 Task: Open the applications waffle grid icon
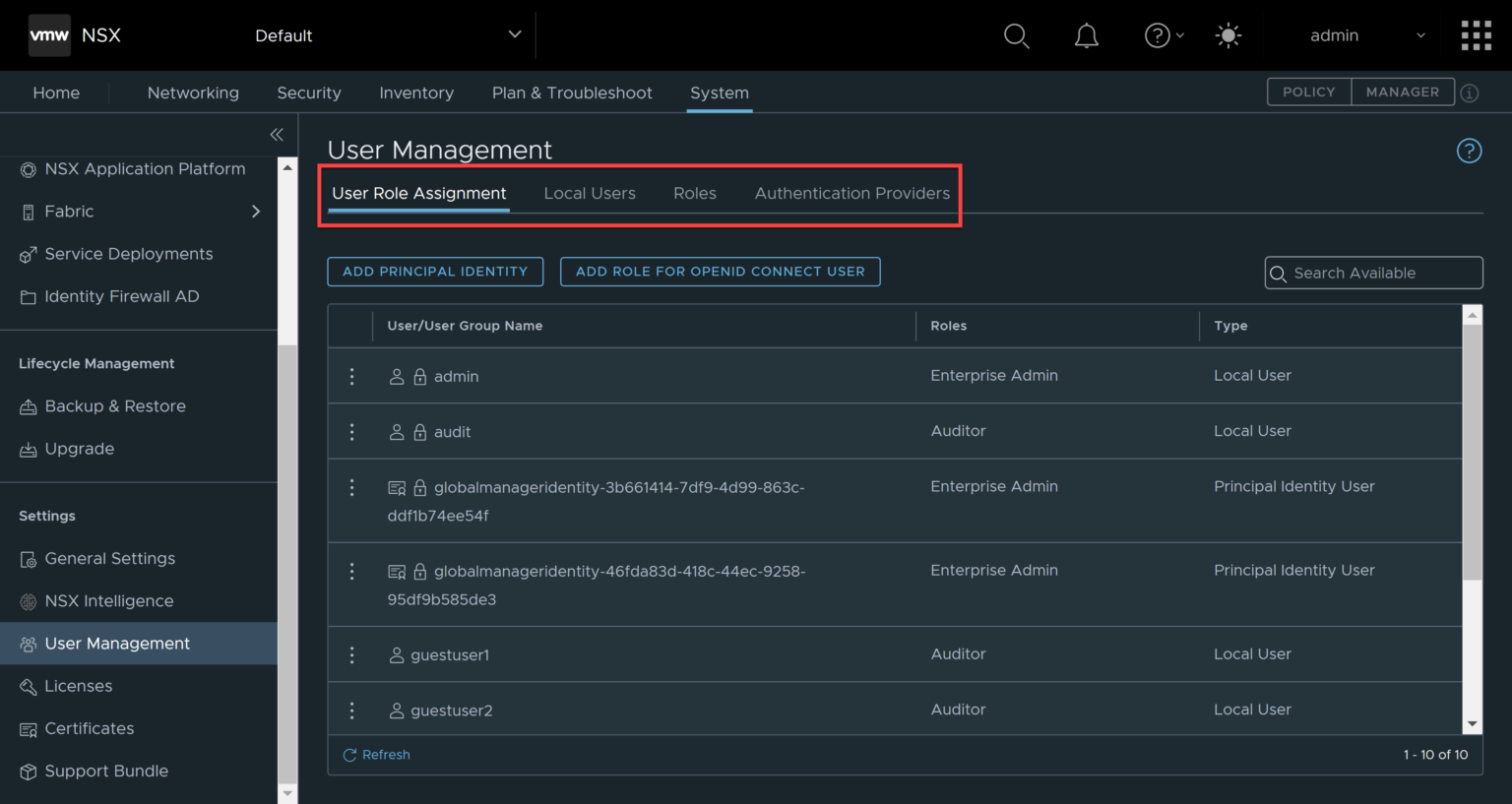(x=1476, y=35)
